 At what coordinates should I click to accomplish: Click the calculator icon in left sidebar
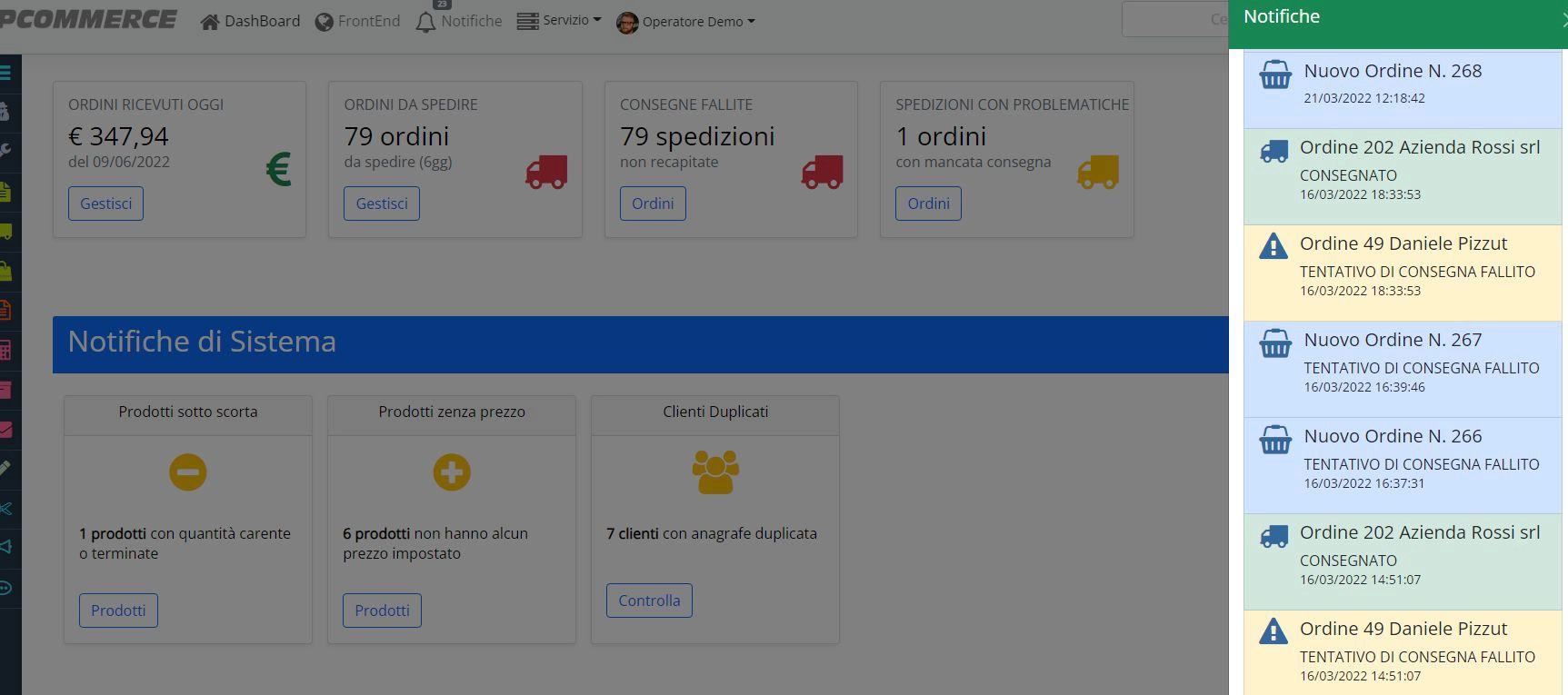[x=5, y=350]
